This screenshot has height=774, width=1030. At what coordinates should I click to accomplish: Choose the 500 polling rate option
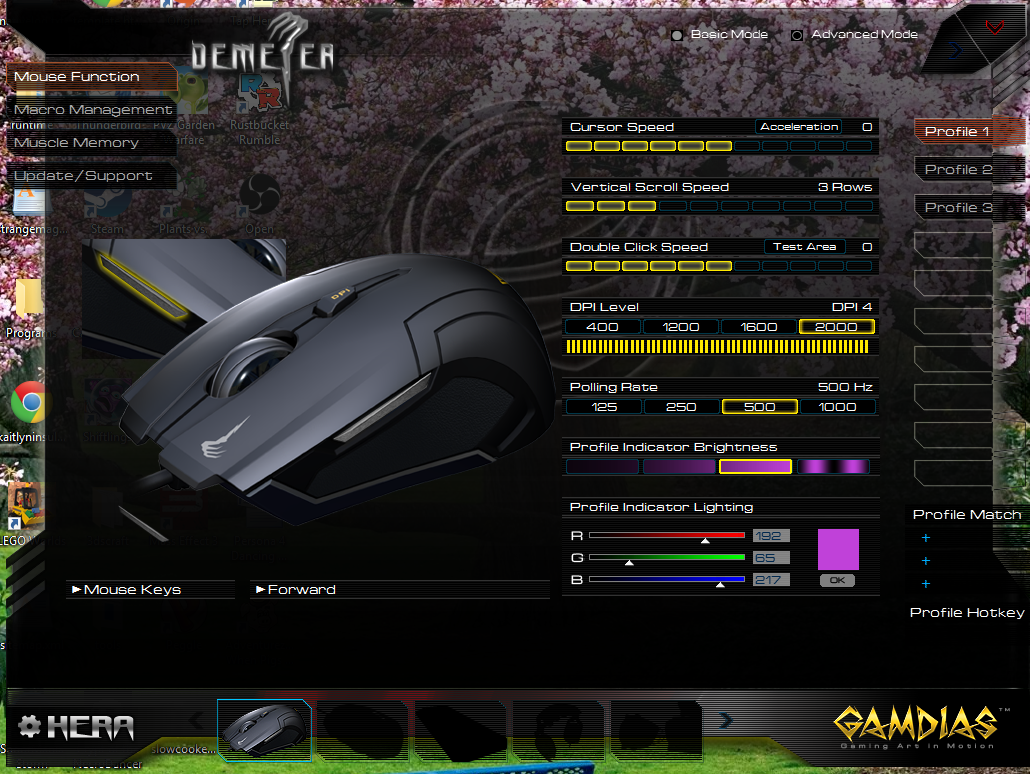coord(759,407)
